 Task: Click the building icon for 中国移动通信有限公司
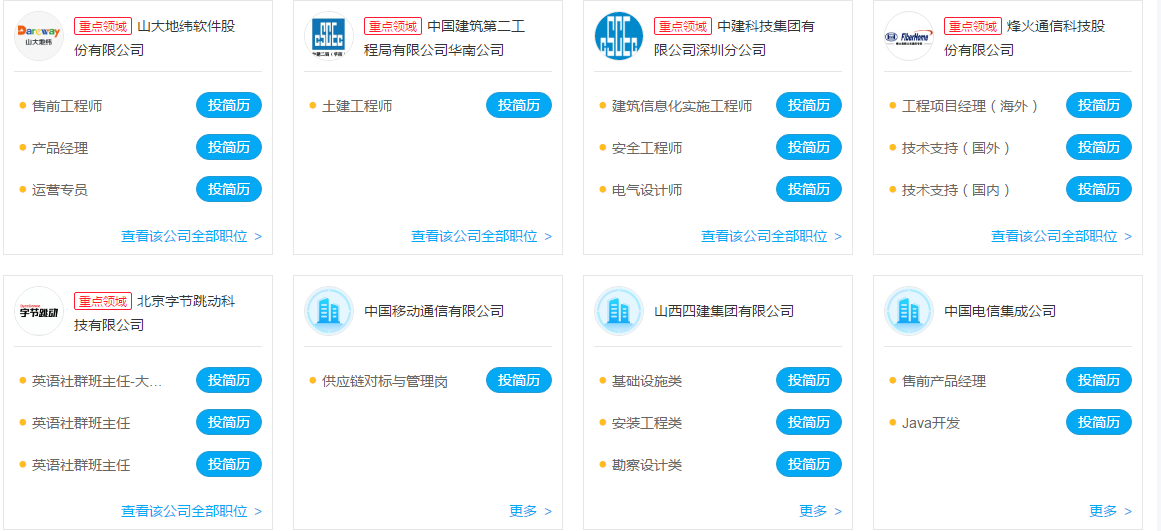pyautogui.click(x=329, y=311)
